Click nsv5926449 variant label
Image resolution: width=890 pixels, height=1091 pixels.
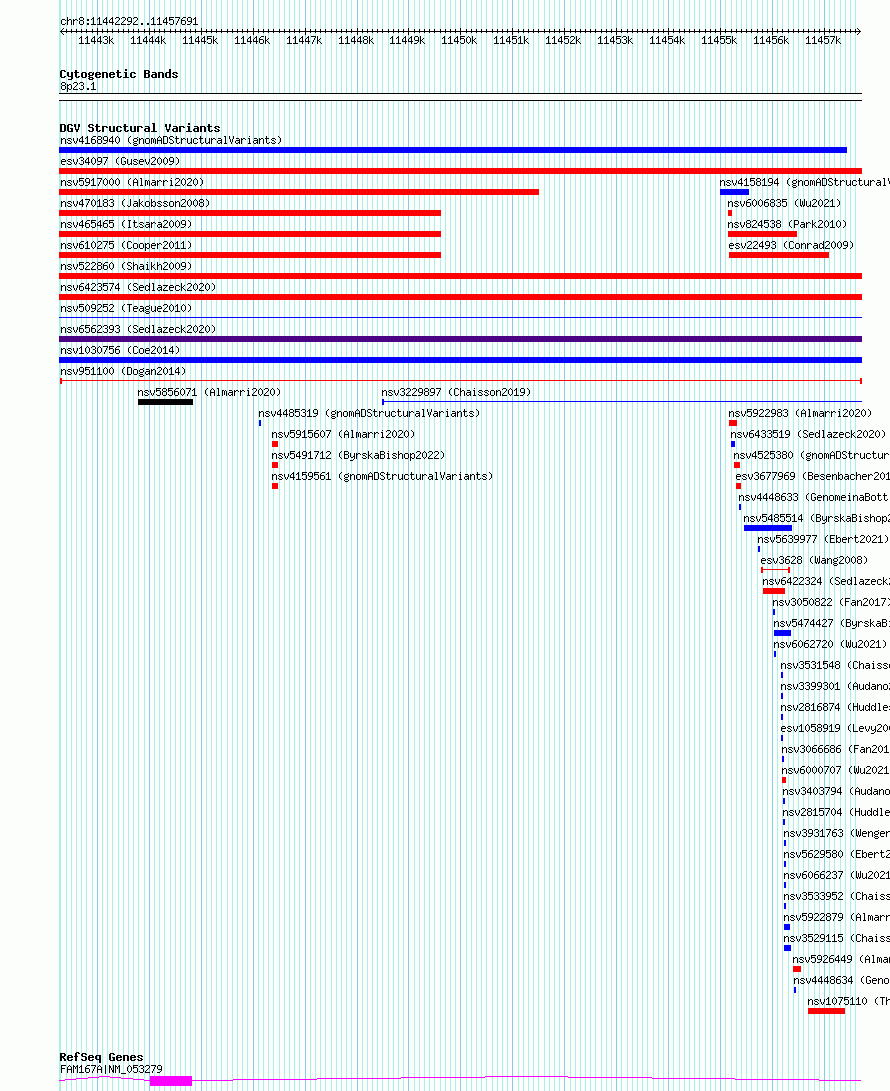[x=841, y=959]
